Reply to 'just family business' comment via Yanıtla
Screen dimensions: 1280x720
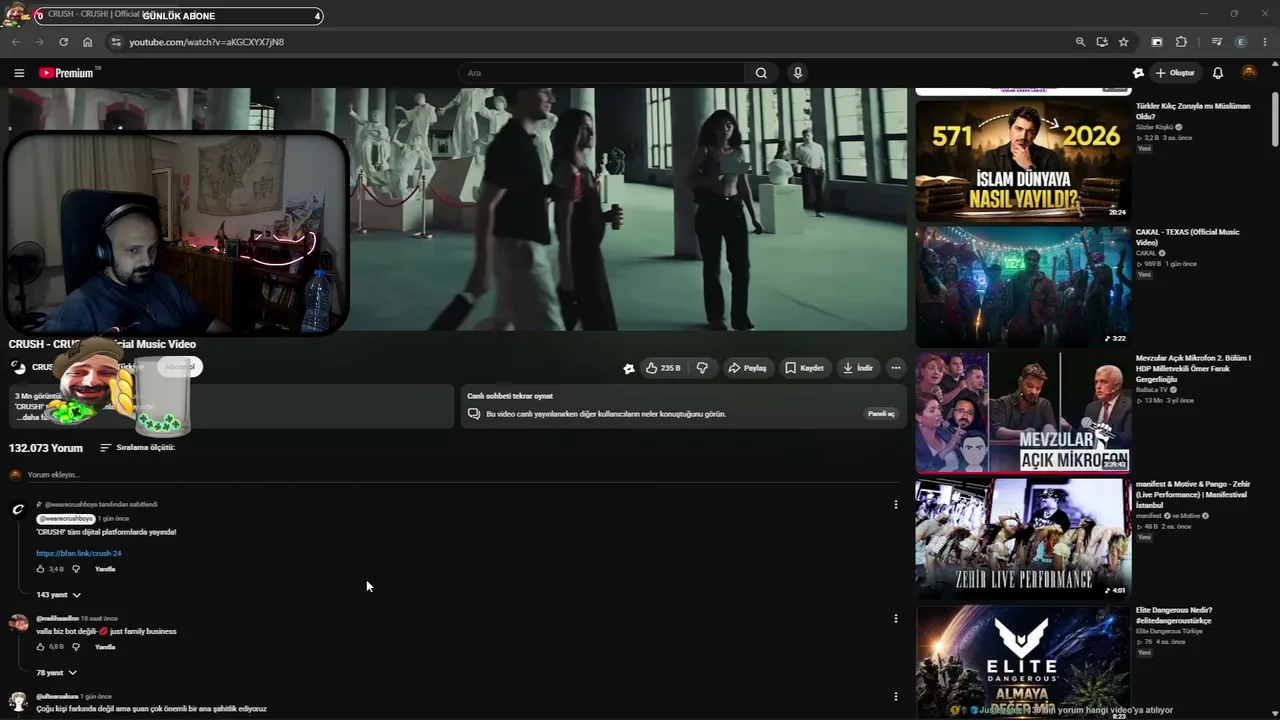[x=105, y=647]
